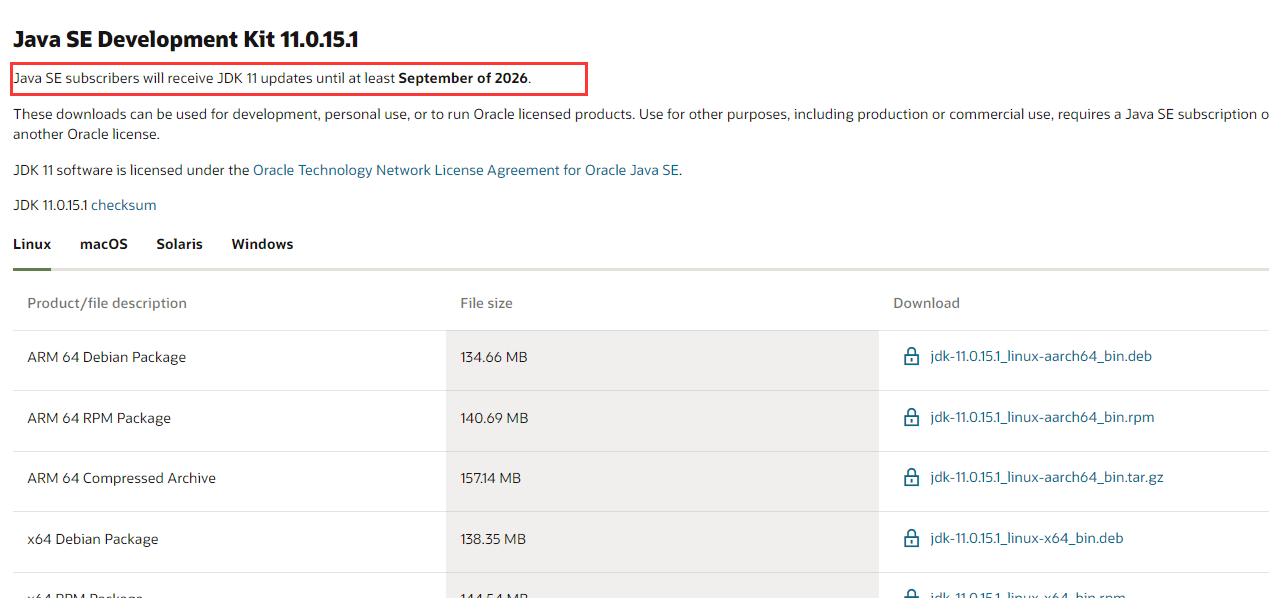The image size is (1269, 598).
Task: Click the ARM 64 Compressed Archive description
Action: pos(121,478)
